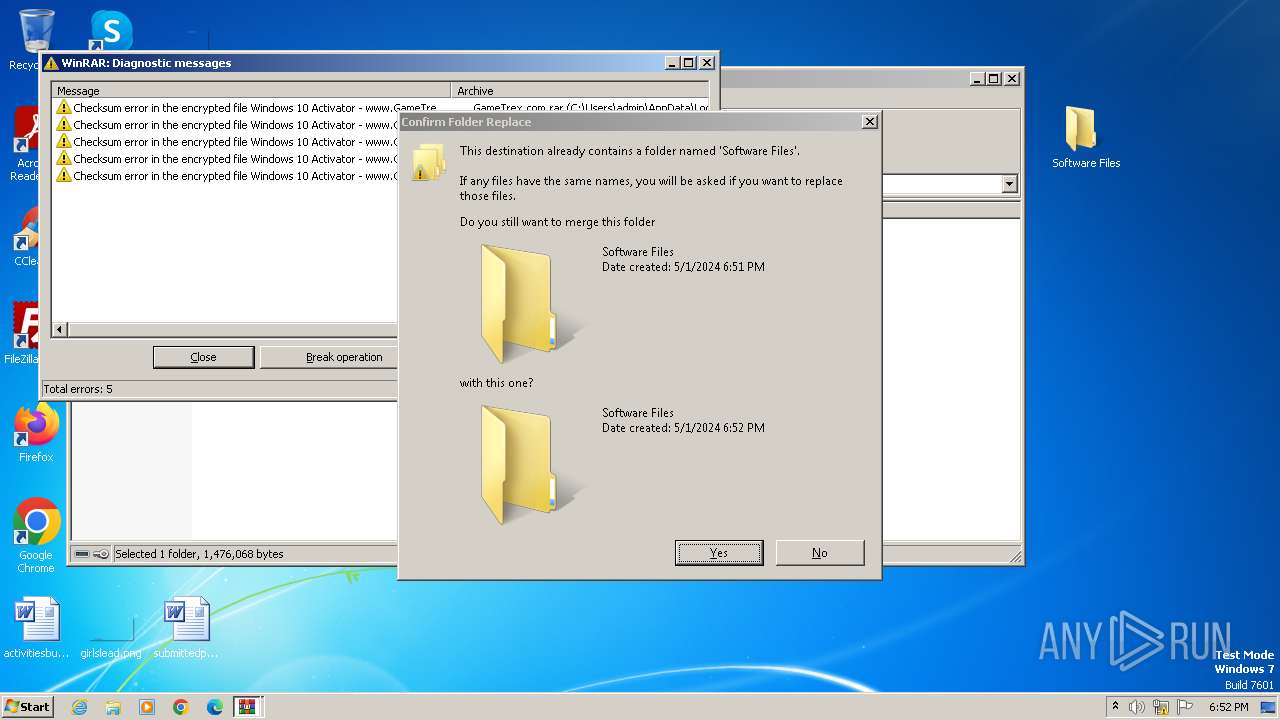Open Action Center flag icon in the tray
Screen dimensions: 1280x720
1185,707
